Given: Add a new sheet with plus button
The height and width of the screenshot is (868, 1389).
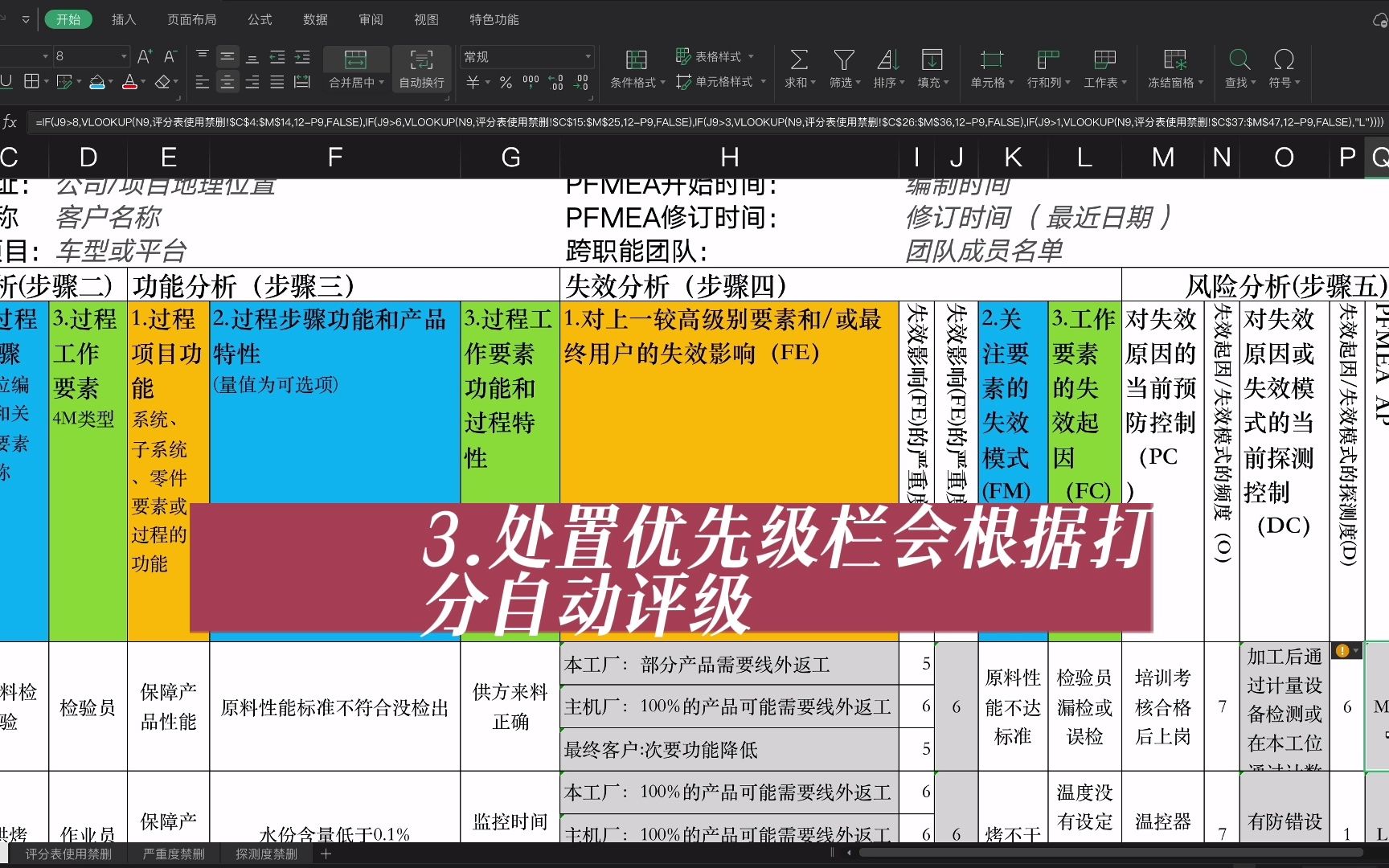Looking at the screenshot, I should (x=326, y=854).
